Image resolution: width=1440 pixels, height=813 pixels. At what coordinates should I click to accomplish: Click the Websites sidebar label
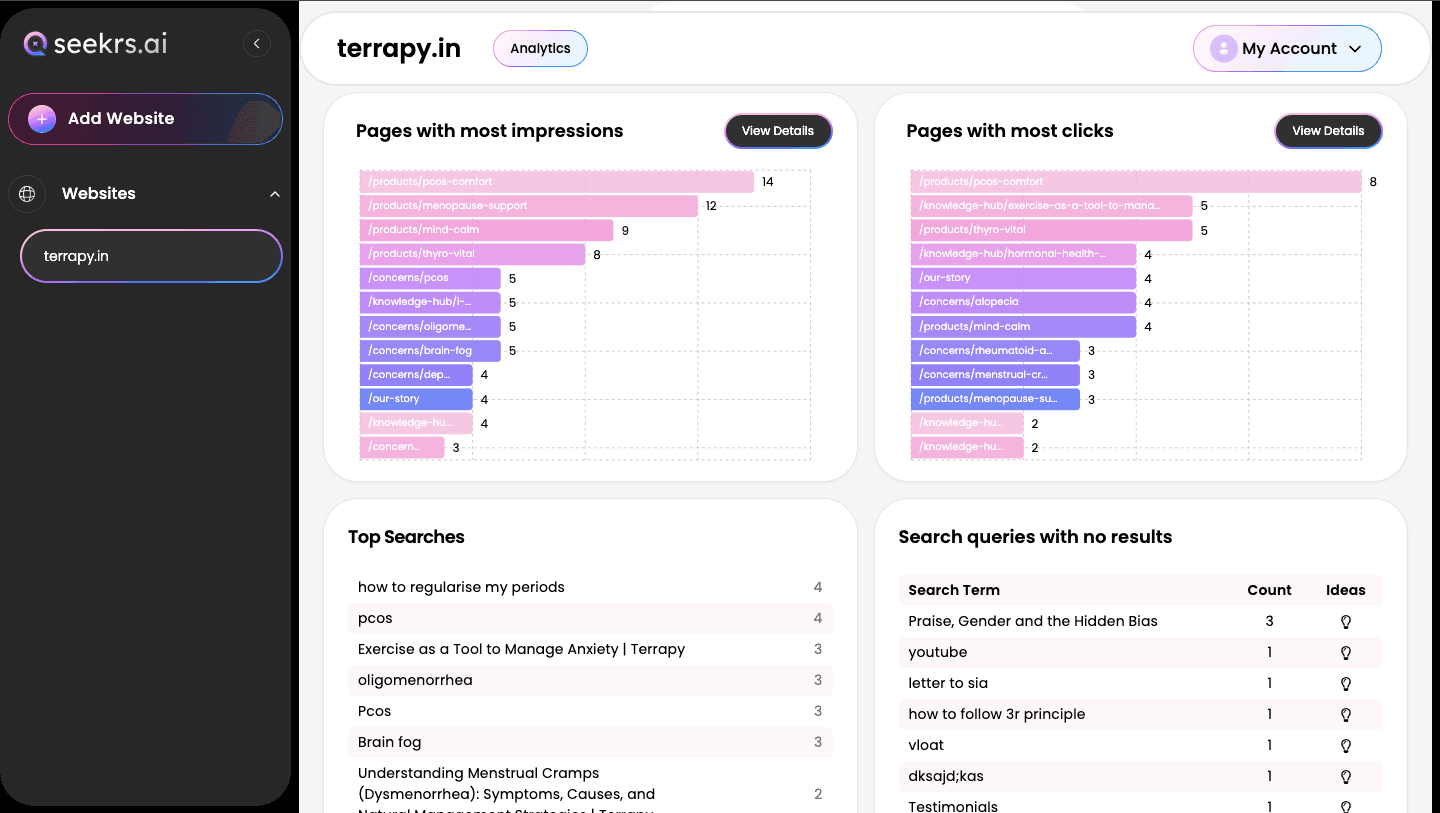(x=99, y=194)
